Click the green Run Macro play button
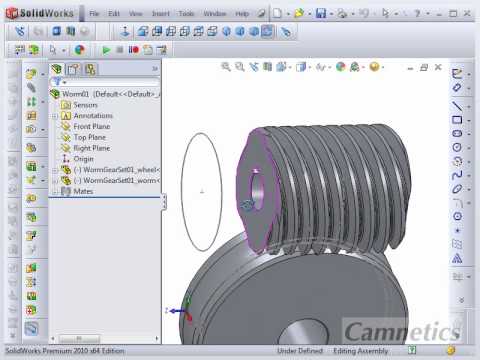This screenshot has height=360, width=480. point(106,50)
